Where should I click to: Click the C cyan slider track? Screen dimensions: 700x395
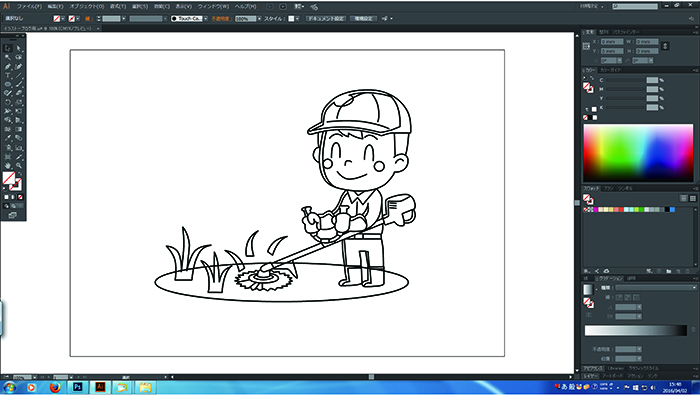tap(626, 80)
